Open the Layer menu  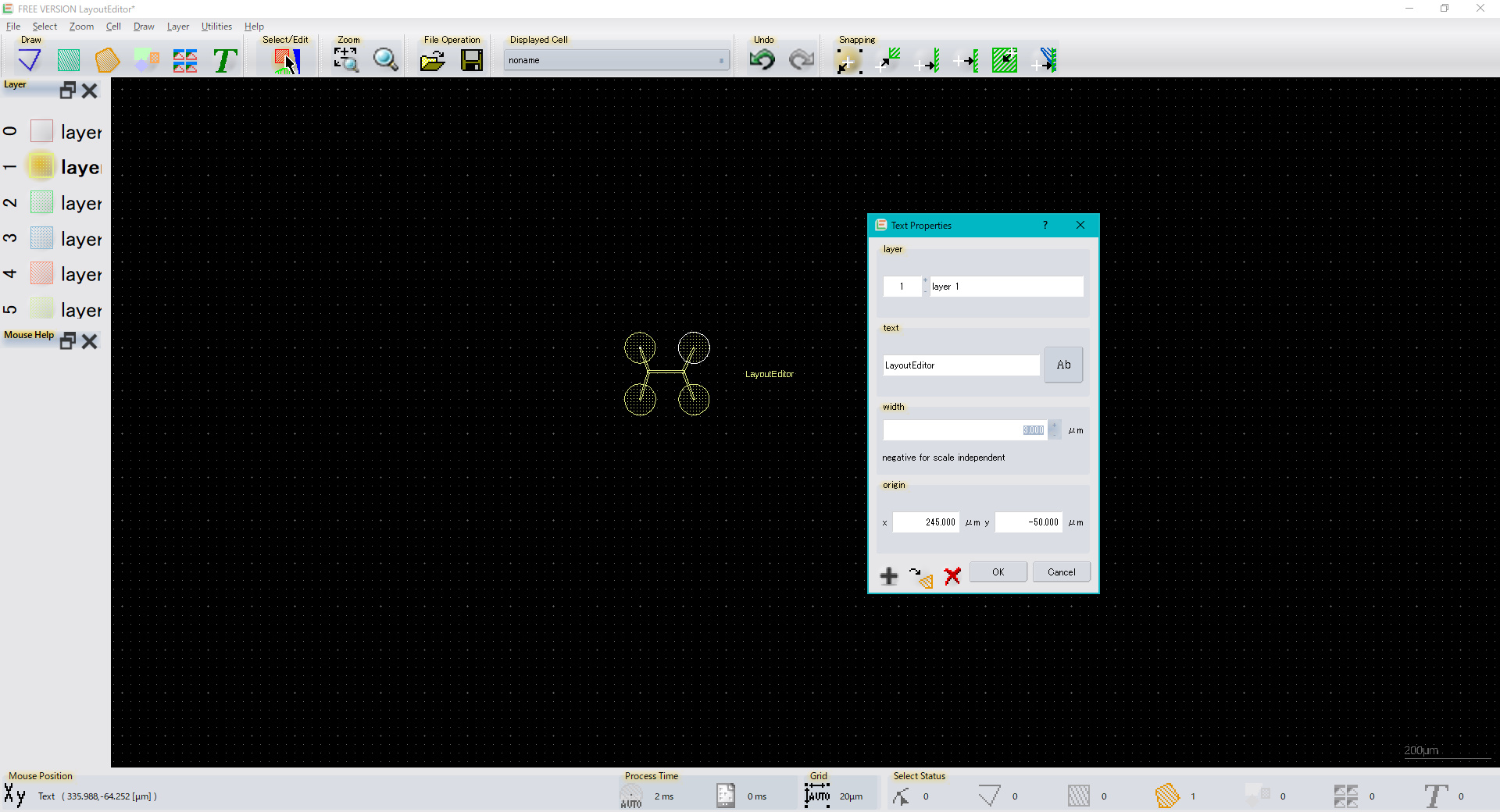pyautogui.click(x=178, y=27)
